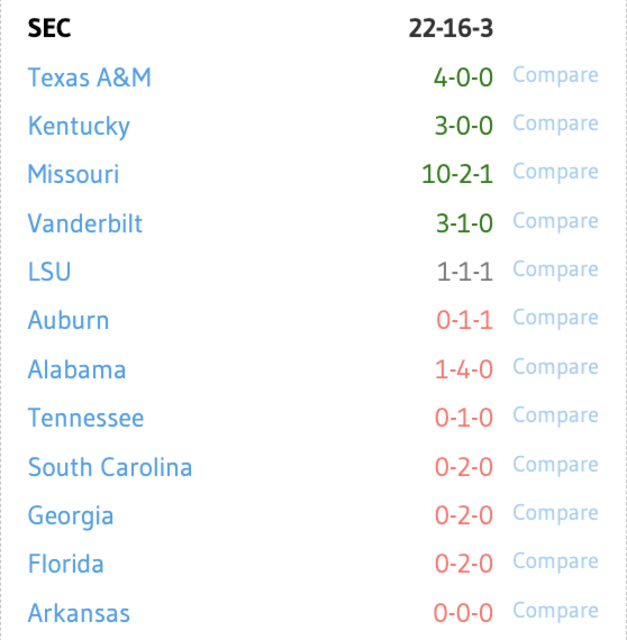The image size is (627, 640).
Task: Open the Tennessee team link
Action: coord(86,418)
